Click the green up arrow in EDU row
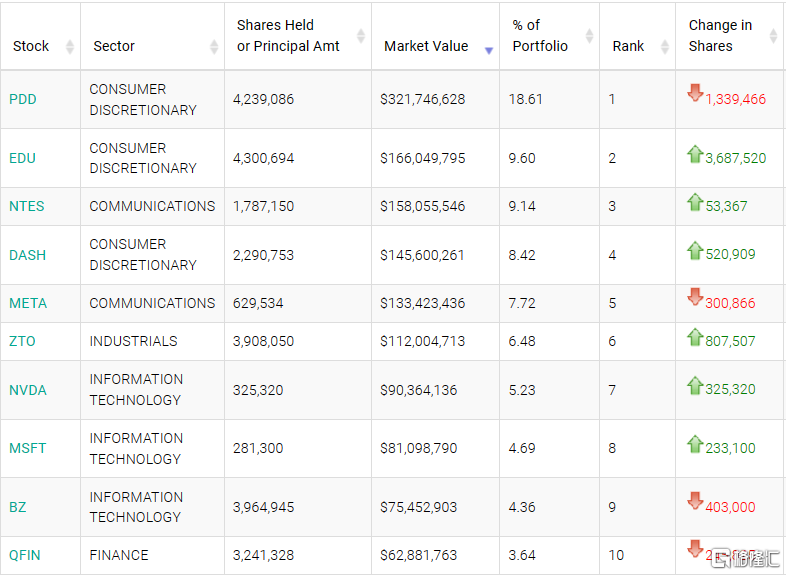 [695, 154]
